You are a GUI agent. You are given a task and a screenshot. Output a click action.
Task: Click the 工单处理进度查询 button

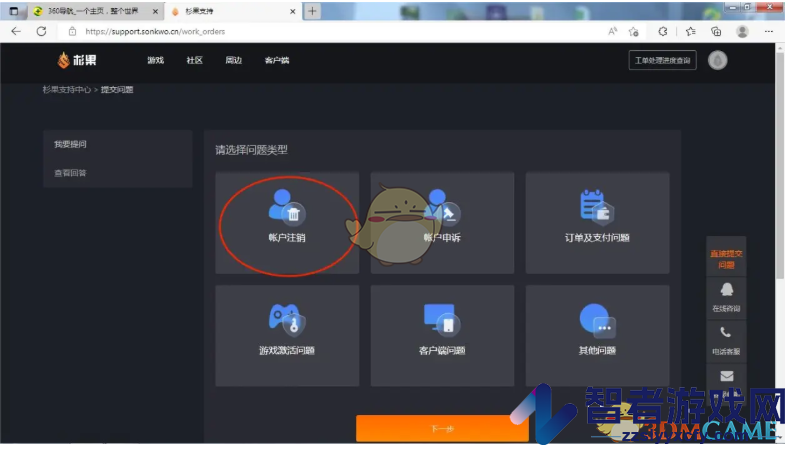tap(662, 60)
